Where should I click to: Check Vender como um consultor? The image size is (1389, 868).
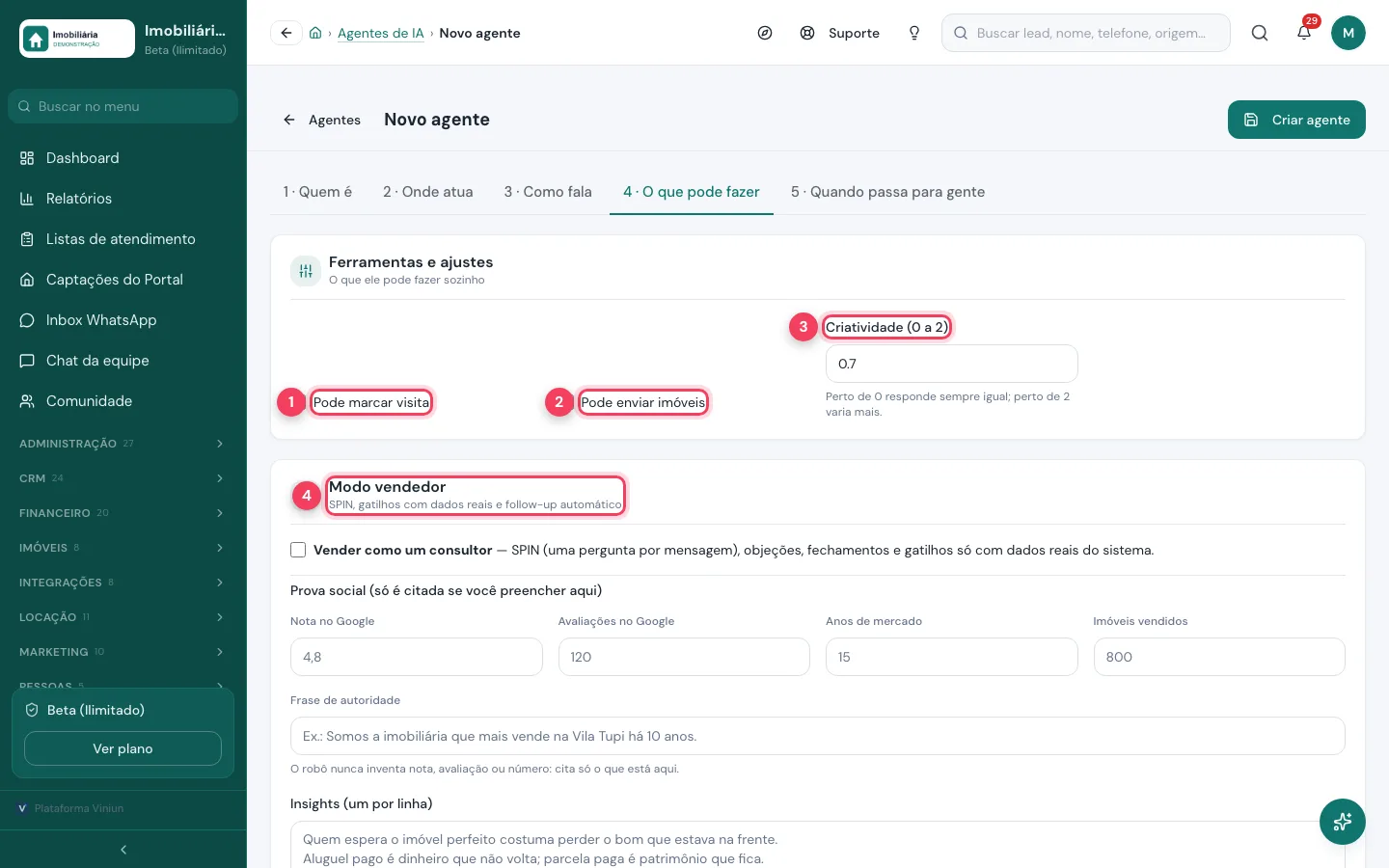click(298, 550)
